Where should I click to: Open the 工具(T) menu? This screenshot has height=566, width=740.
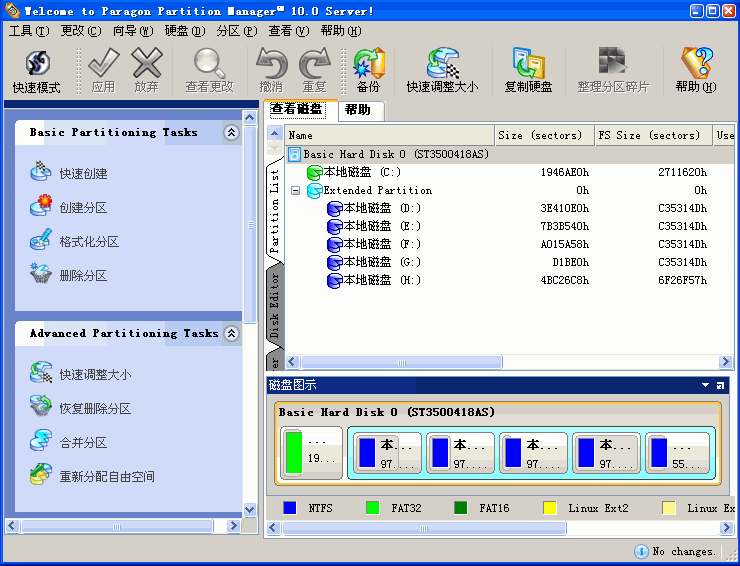29,31
